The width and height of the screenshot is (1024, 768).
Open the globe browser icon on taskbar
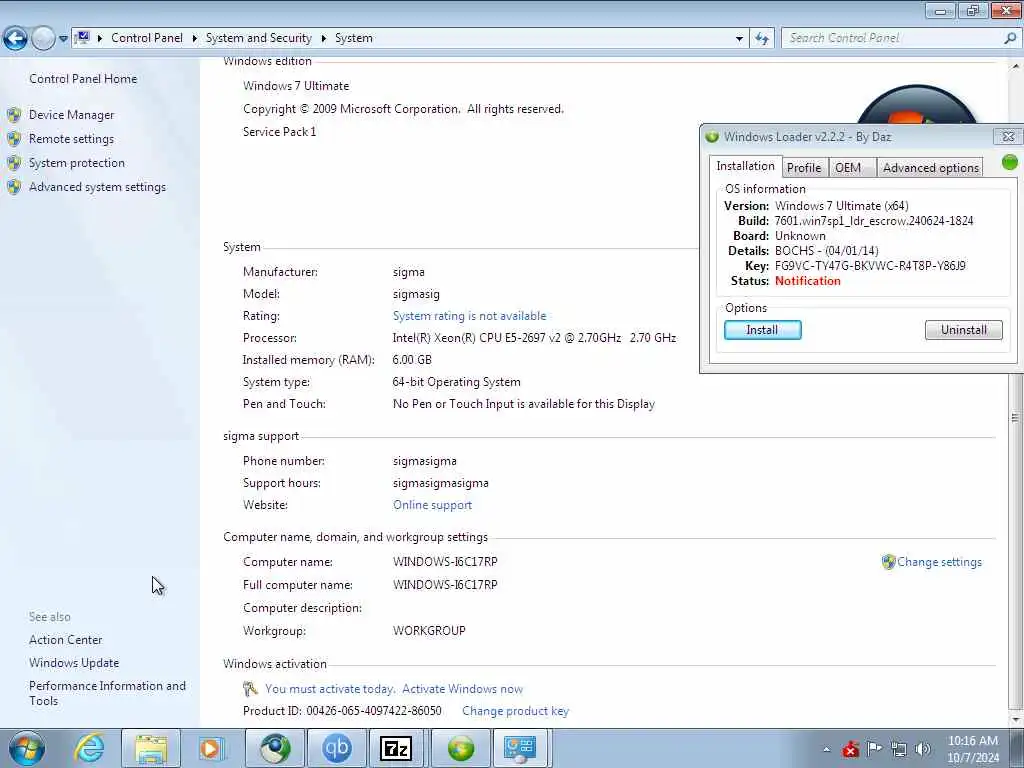click(275, 748)
